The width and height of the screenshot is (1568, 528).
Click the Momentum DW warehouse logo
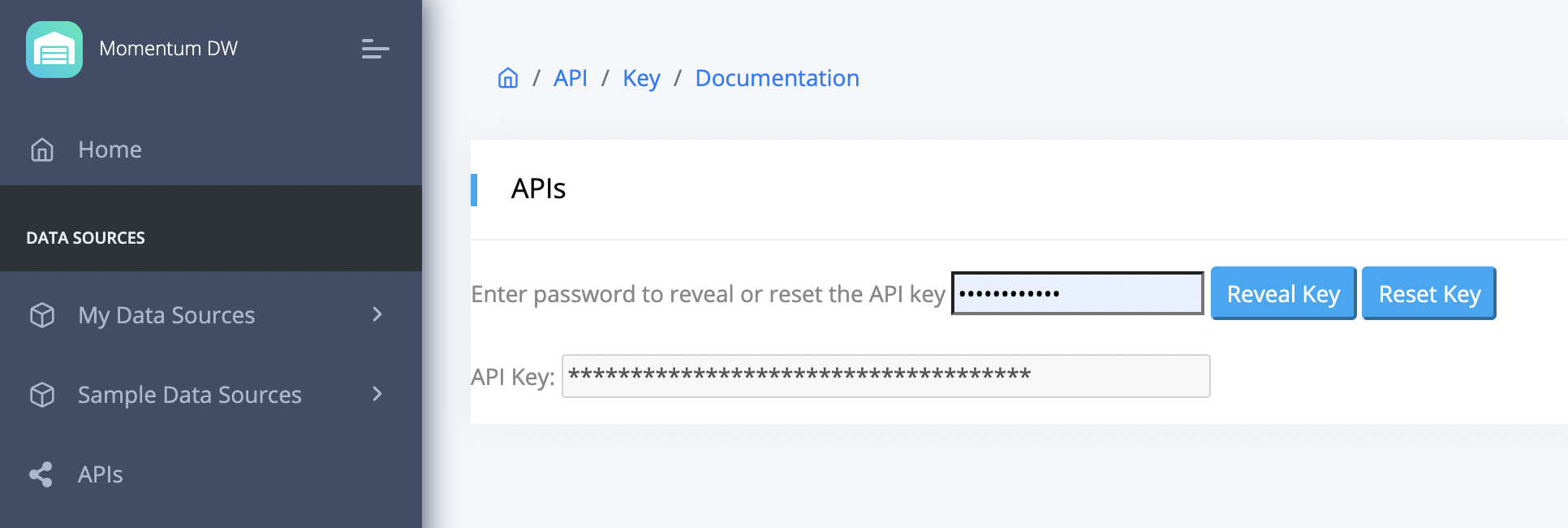pos(54,50)
